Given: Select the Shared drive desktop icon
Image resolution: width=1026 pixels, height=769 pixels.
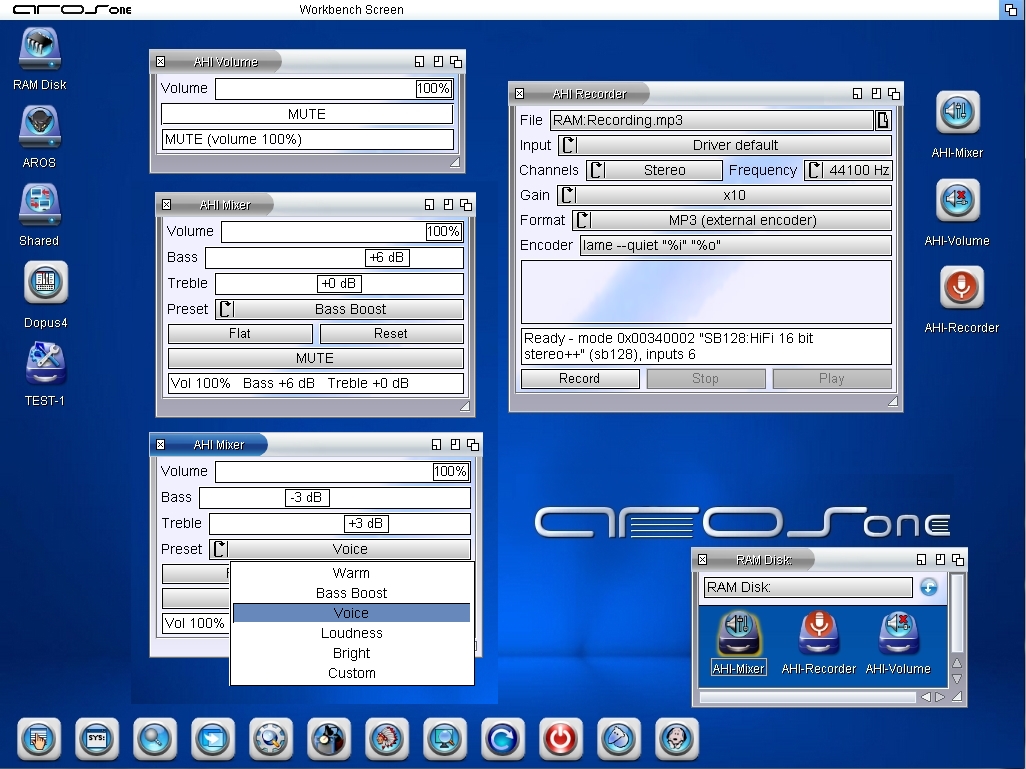Looking at the screenshot, I should 40,205.
